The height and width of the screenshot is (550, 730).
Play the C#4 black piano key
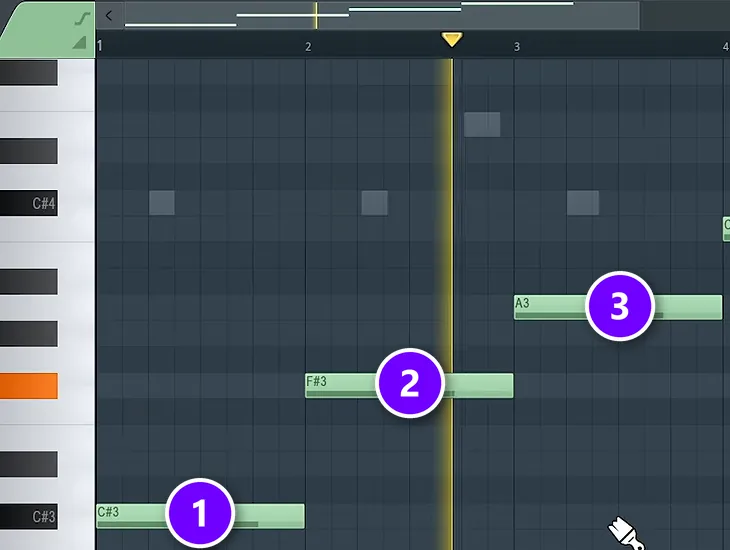click(29, 203)
